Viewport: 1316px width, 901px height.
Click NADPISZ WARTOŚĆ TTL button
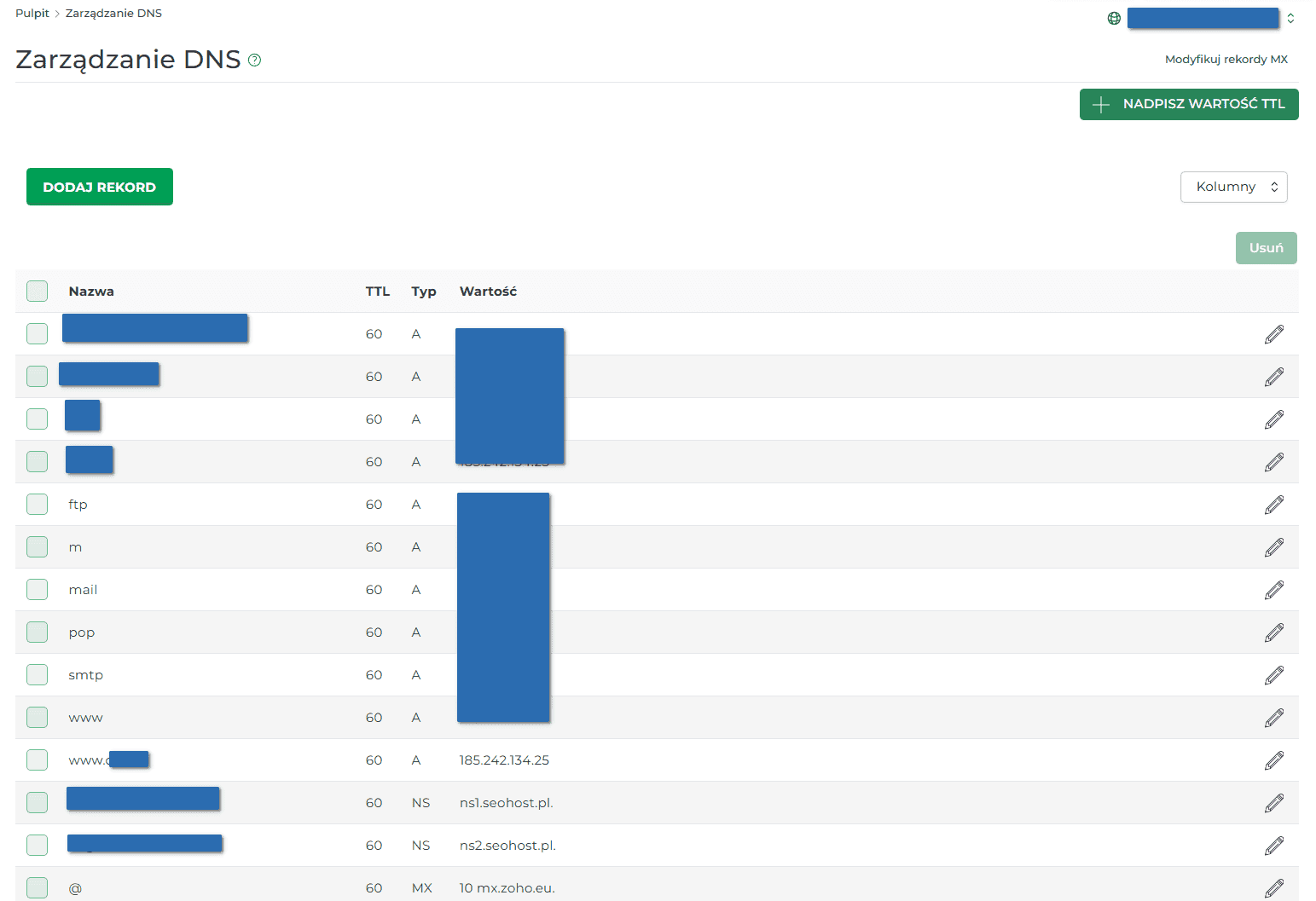point(1189,104)
